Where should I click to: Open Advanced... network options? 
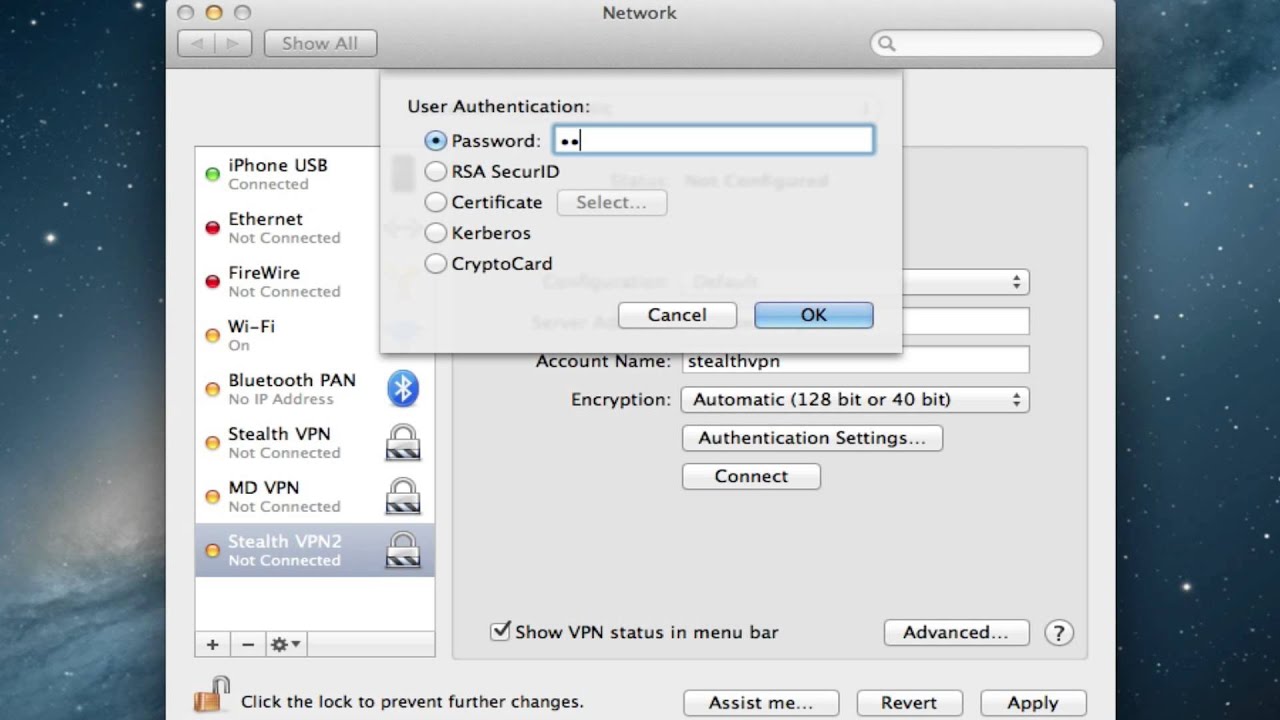(x=956, y=632)
